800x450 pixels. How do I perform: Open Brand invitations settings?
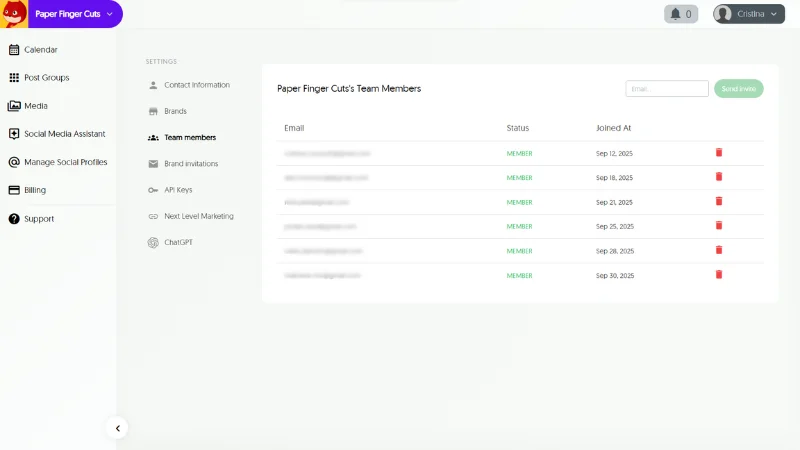[x=191, y=164]
